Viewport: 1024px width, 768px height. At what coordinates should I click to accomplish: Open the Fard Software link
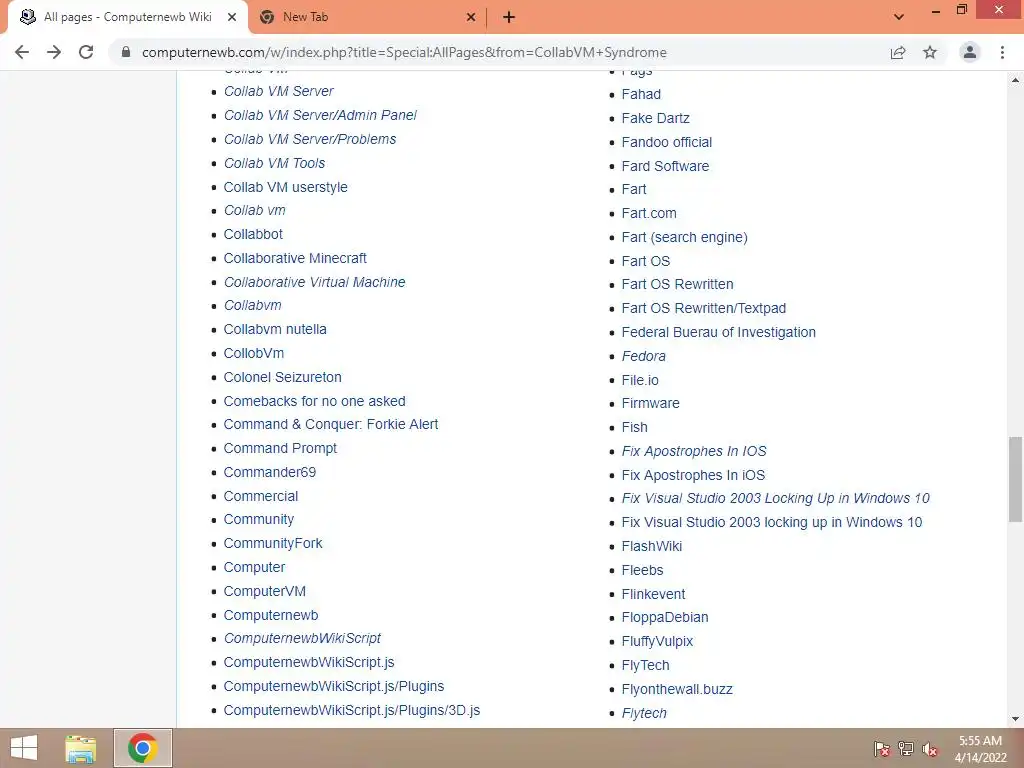click(665, 167)
